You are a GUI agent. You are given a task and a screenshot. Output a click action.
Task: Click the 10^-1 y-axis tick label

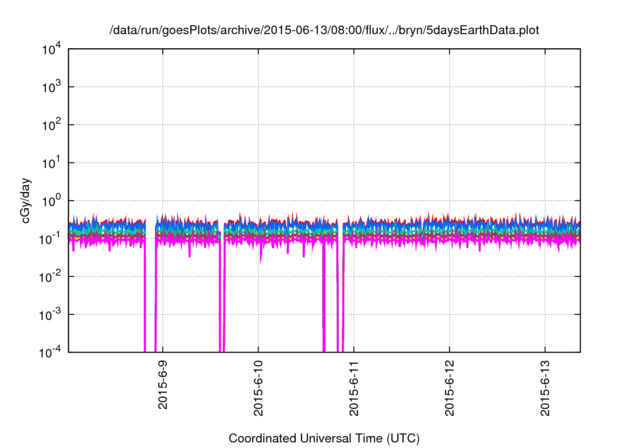(x=50, y=239)
